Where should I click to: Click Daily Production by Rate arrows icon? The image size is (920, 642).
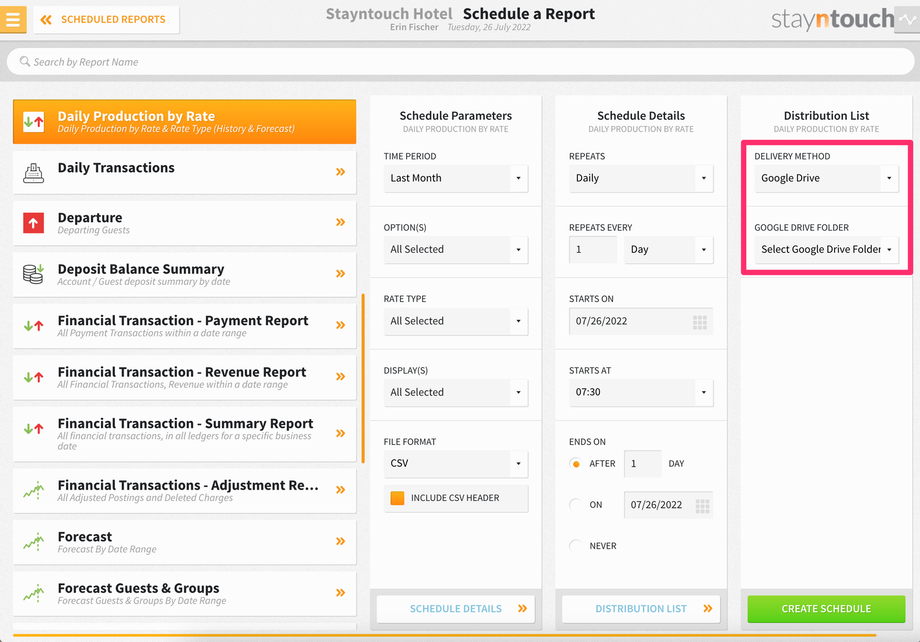[x=33, y=122]
